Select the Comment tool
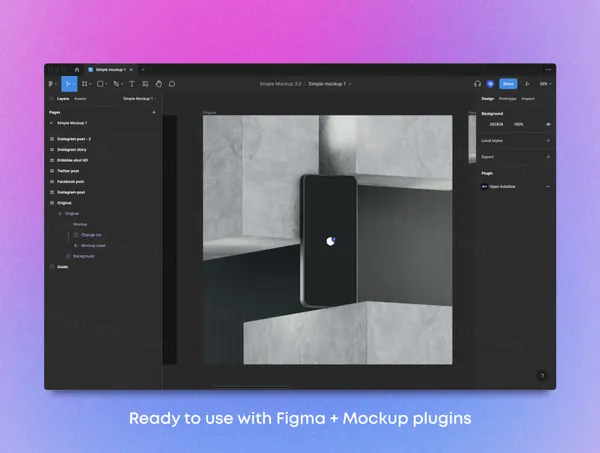This screenshot has height=453, width=600. (172, 84)
